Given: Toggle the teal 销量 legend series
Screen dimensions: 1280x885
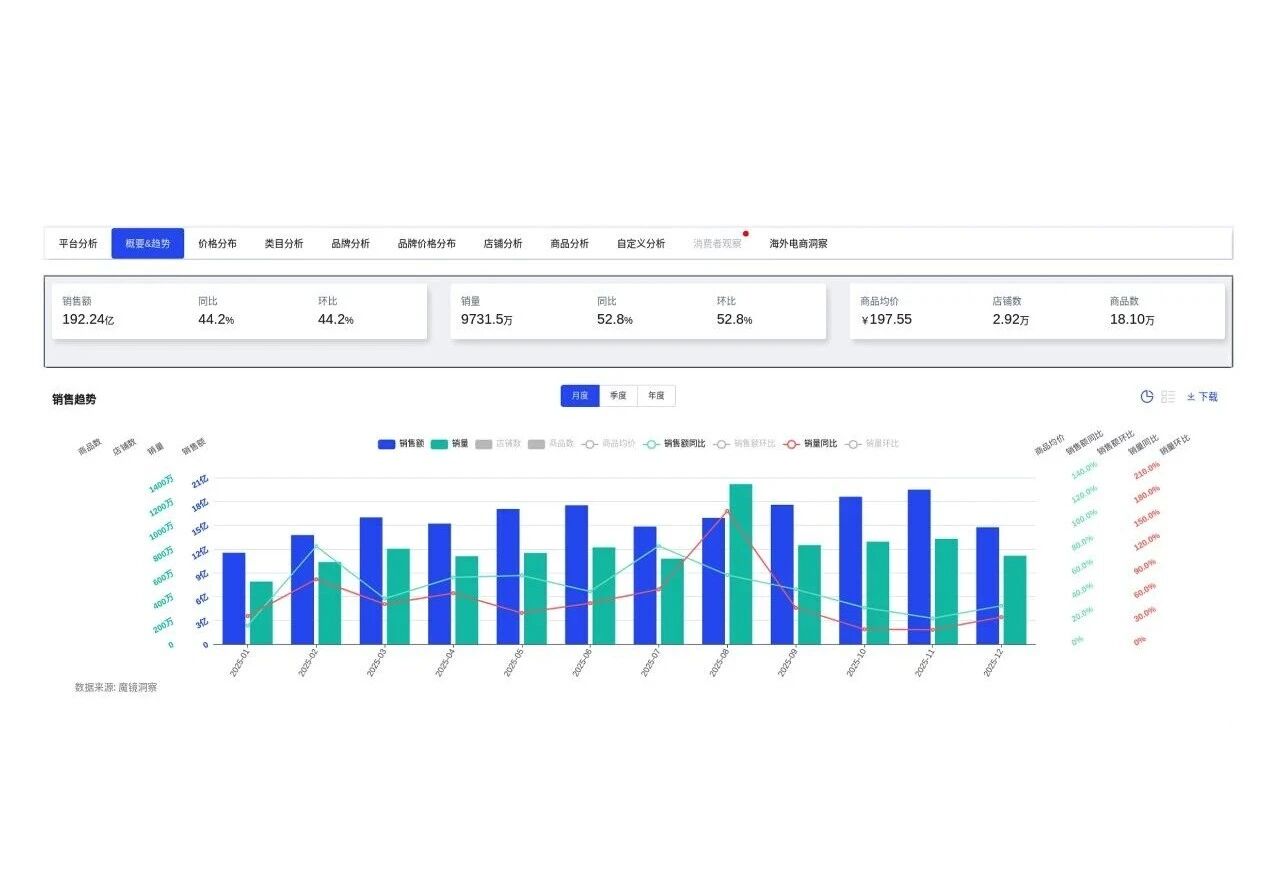Looking at the screenshot, I should [450, 444].
